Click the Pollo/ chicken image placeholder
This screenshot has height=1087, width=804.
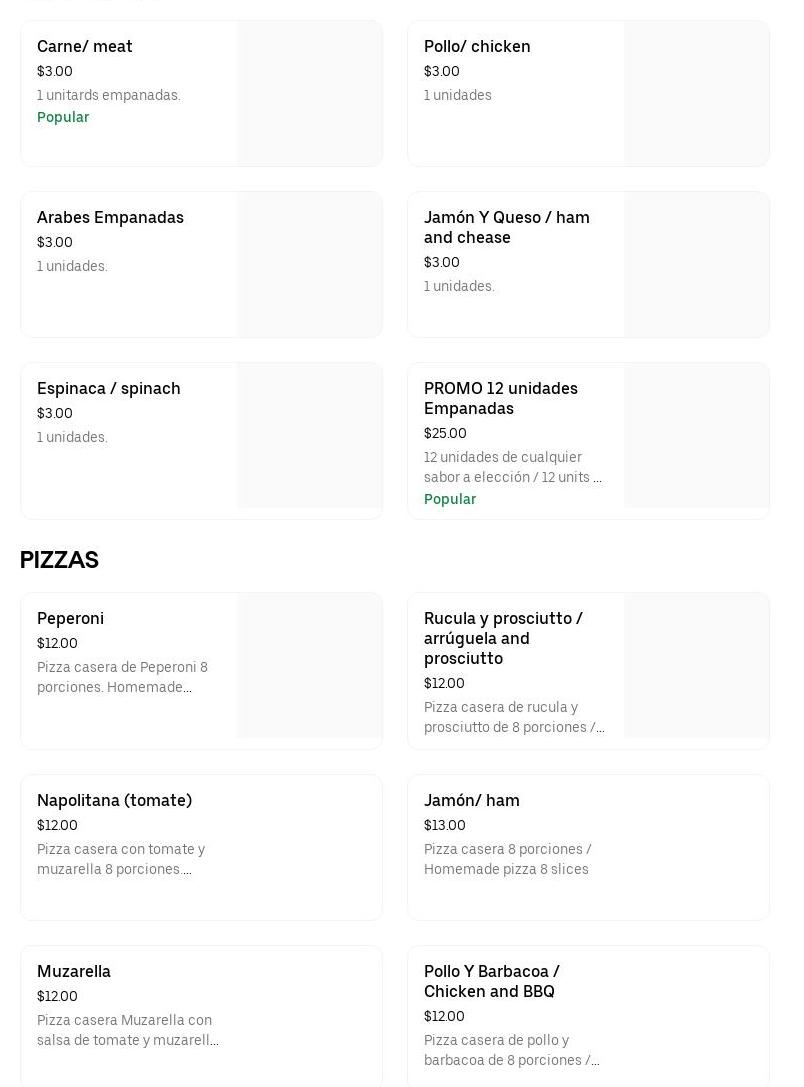click(697, 94)
